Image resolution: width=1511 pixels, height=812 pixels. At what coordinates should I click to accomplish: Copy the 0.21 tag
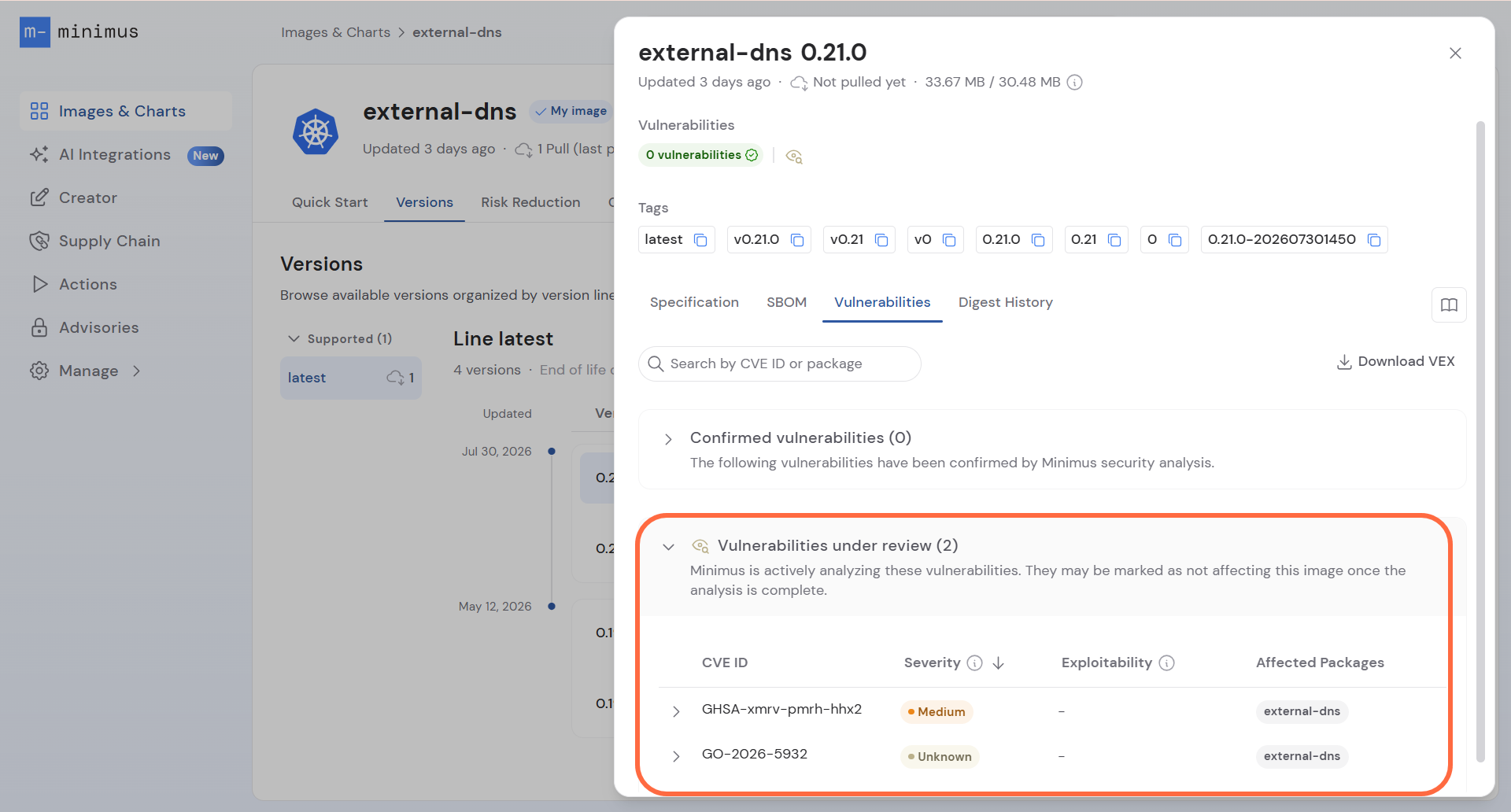pyautogui.click(x=1114, y=240)
